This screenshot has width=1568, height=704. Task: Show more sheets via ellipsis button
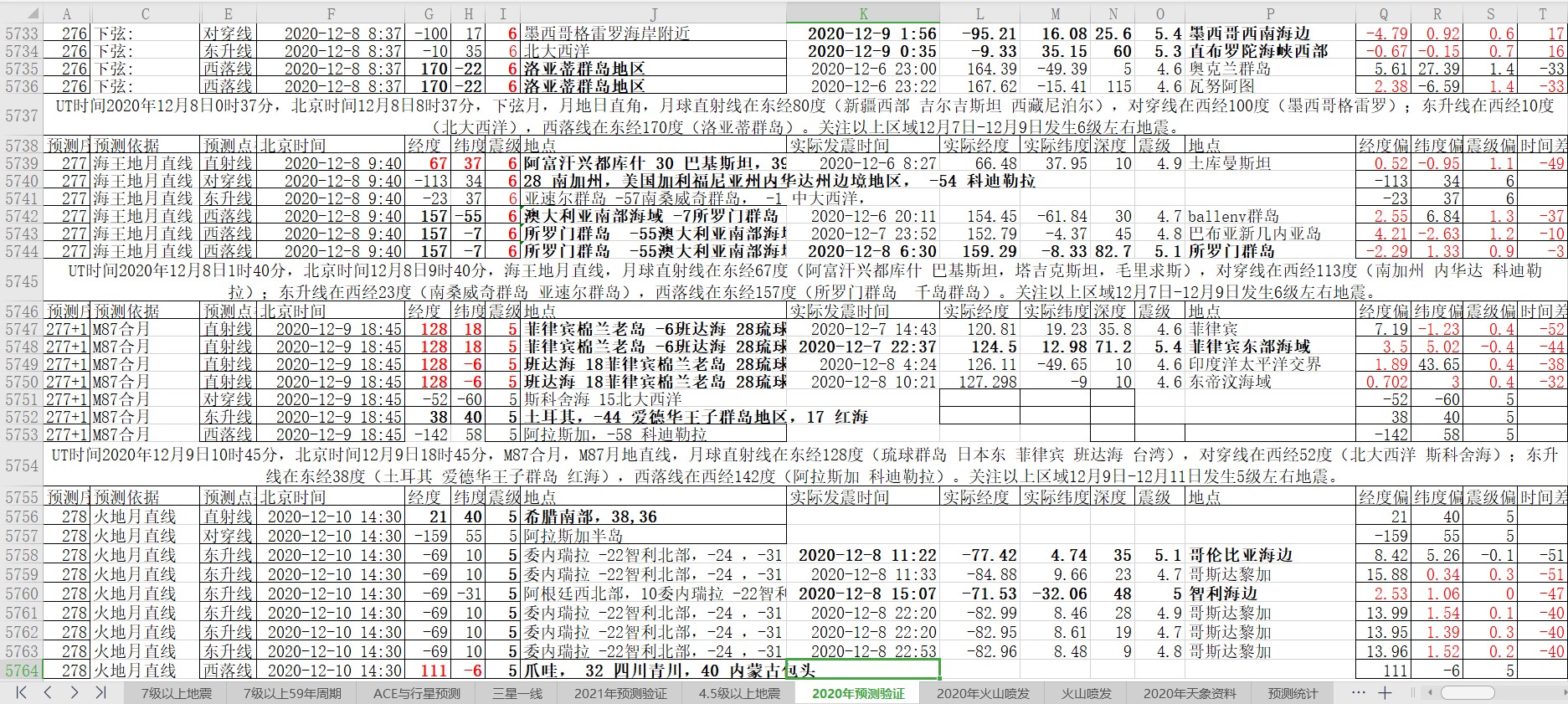click(1358, 692)
